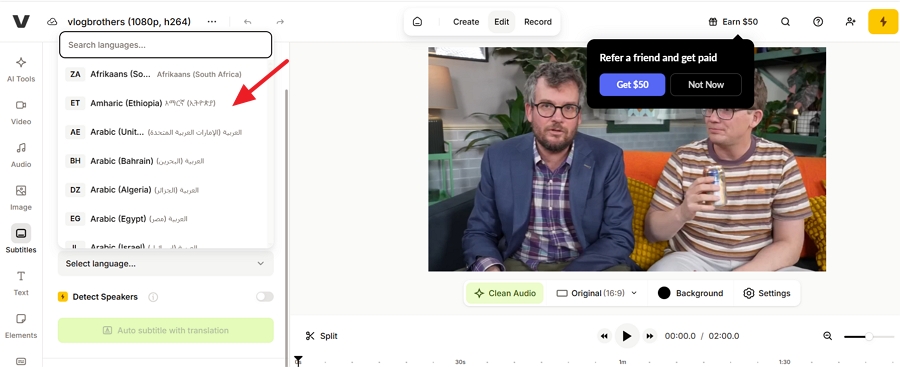Click the Detect Speakers info icon
The image size is (900, 367).
153,297
